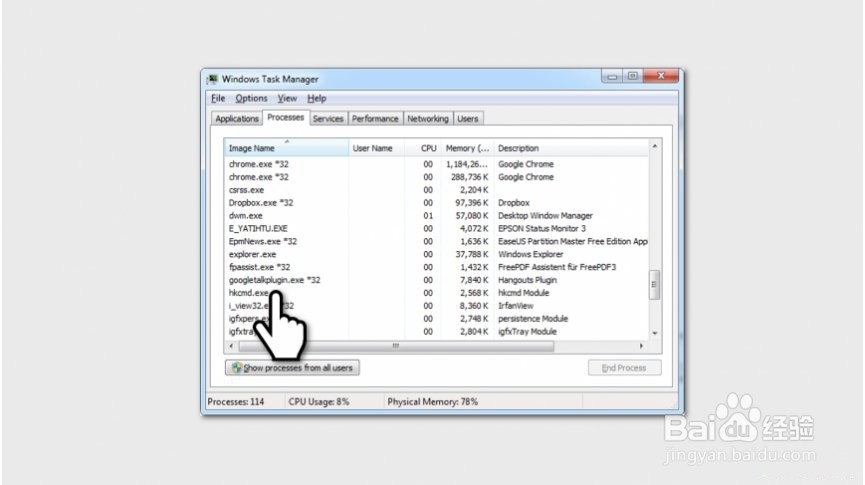Click the 57,080 K memory value
The height and width of the screenshot is (485, 865).
pyautogui.click(x=472, y=216)
